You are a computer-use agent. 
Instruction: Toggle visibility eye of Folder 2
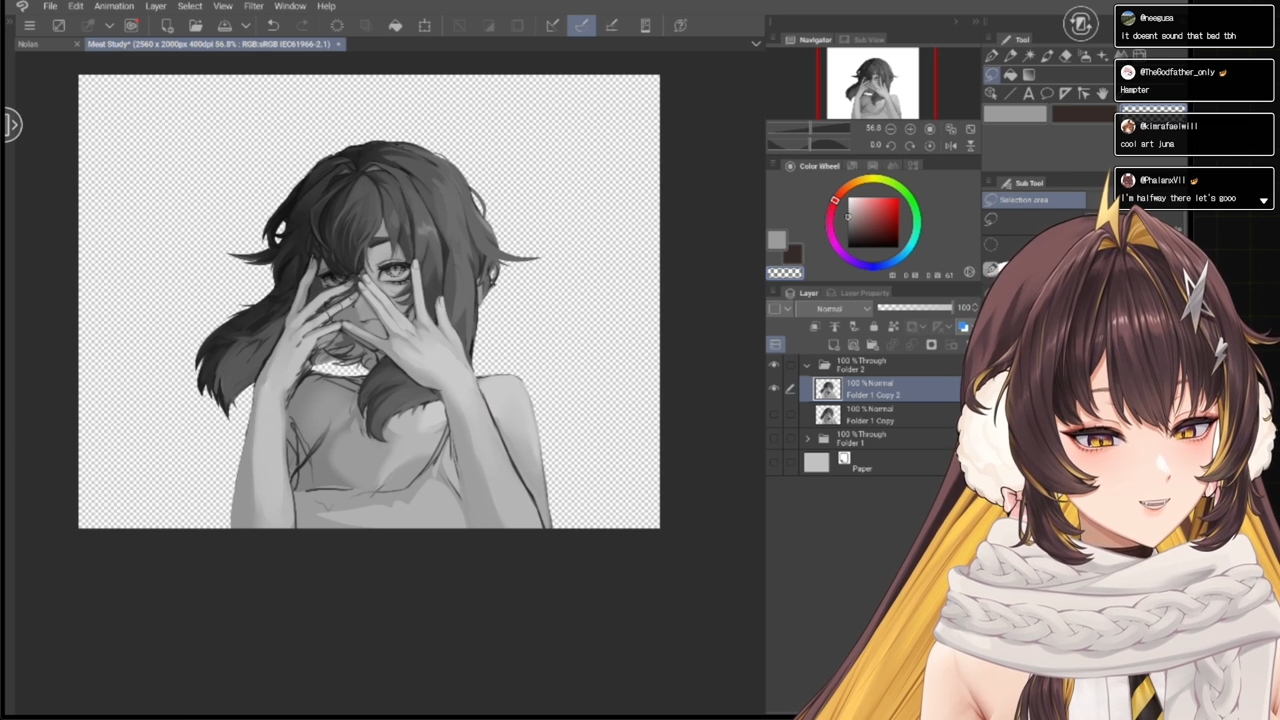point(774,365)
